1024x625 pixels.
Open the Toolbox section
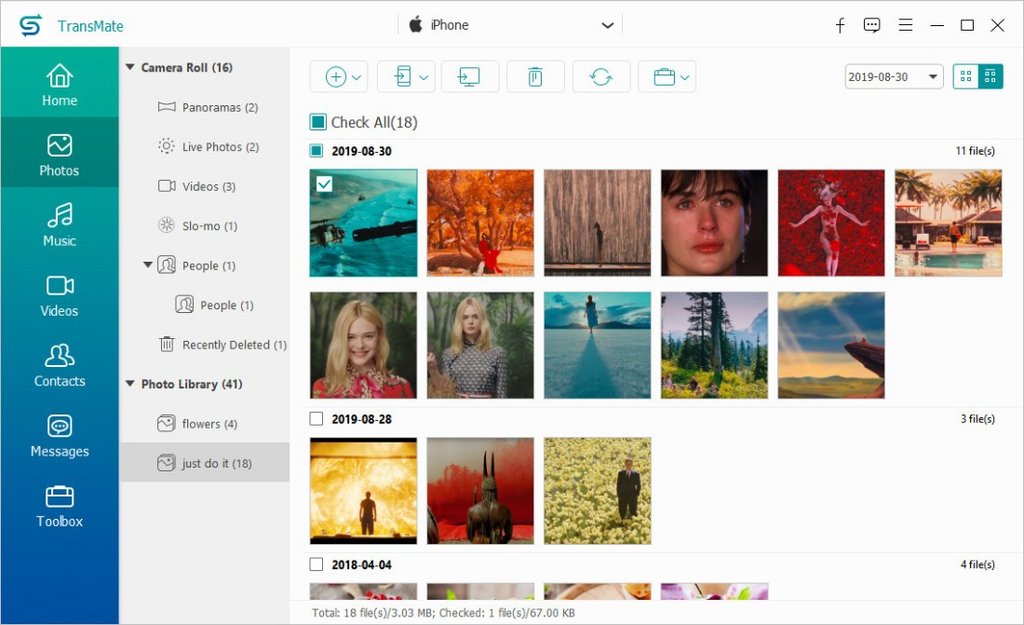tap(59, 505)
